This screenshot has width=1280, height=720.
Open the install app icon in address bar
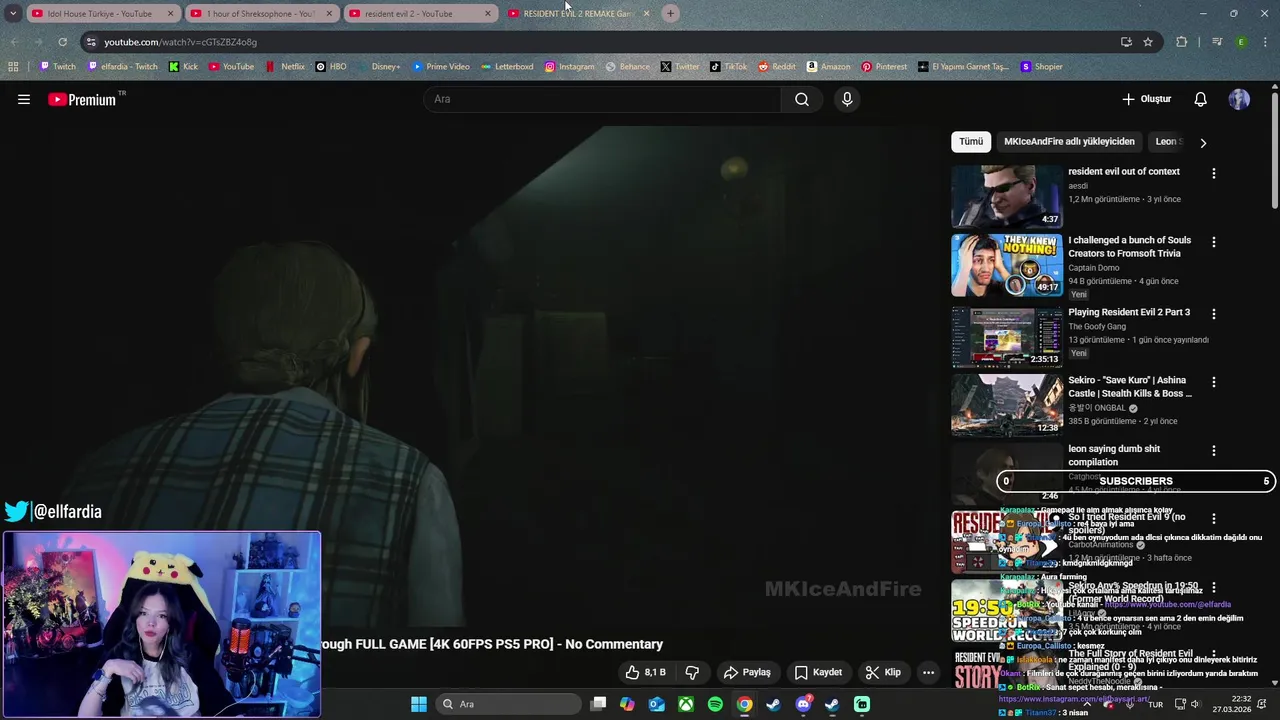tap(1126, 42)
